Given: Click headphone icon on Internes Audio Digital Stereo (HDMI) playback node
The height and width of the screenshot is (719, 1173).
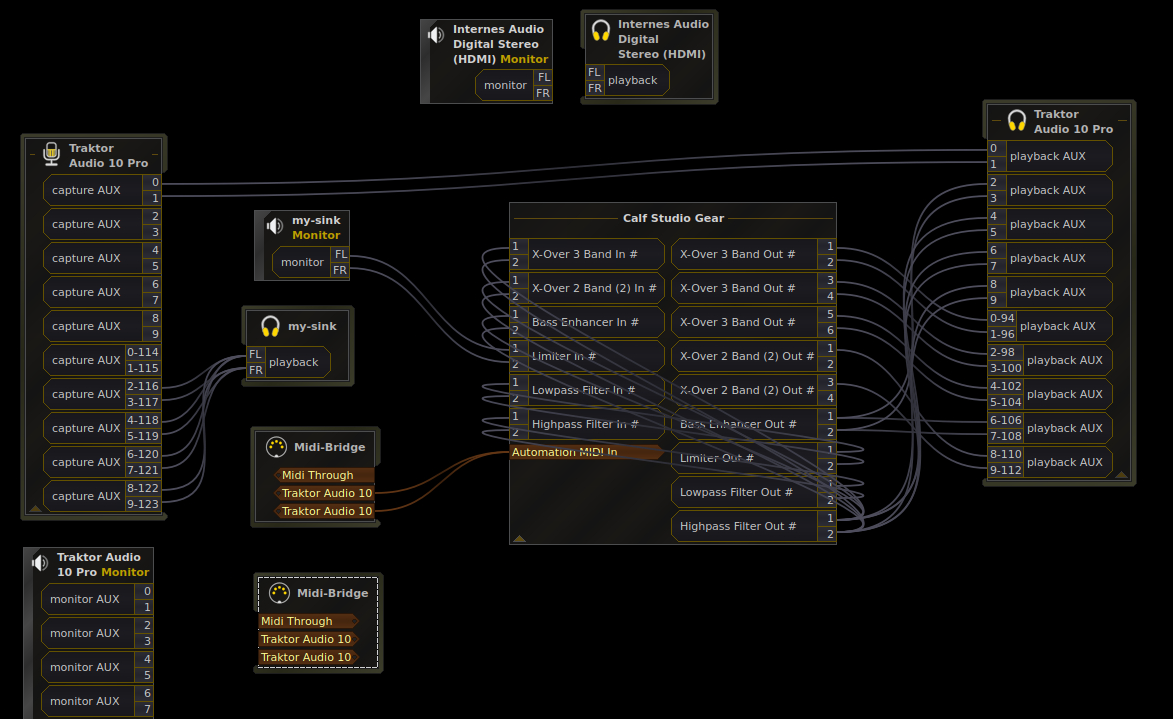Looking at the screenshot, I should pos(601,30).
